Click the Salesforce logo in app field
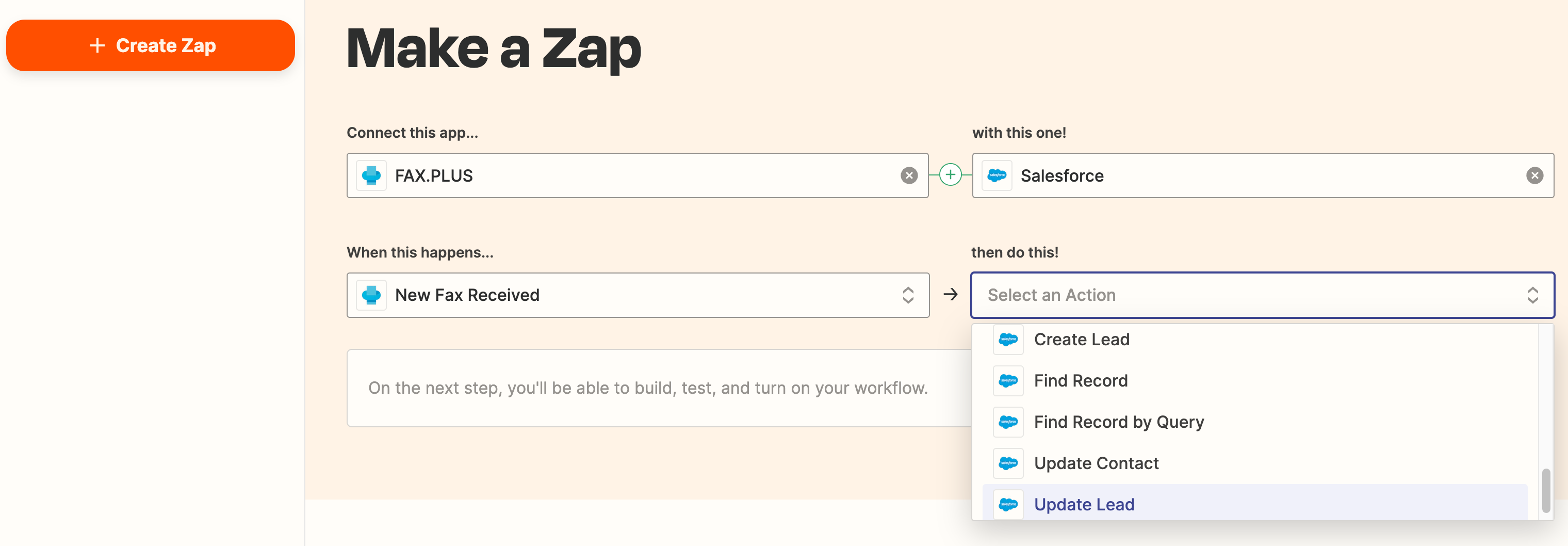1568x546 pixels. pyautogui.click(x=997, y=176)
